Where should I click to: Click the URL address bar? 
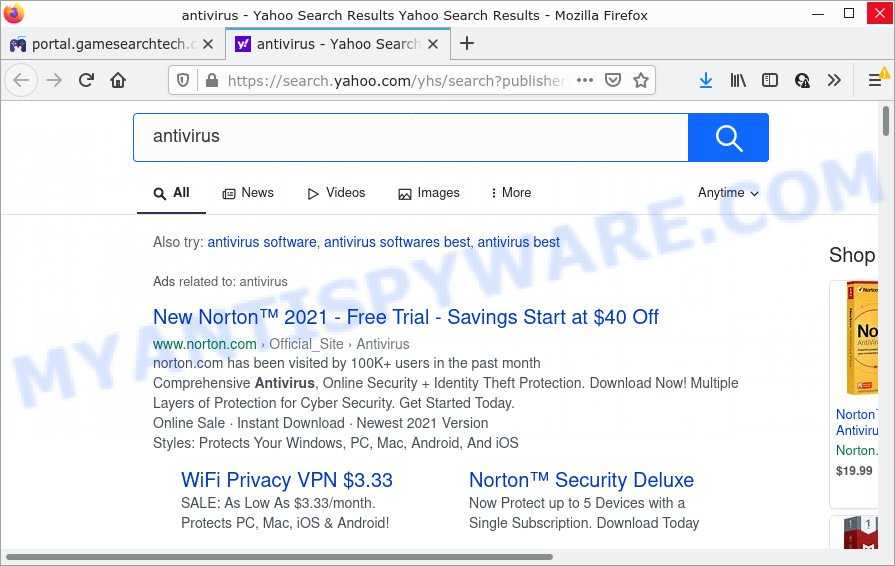(x=397, y=80)
